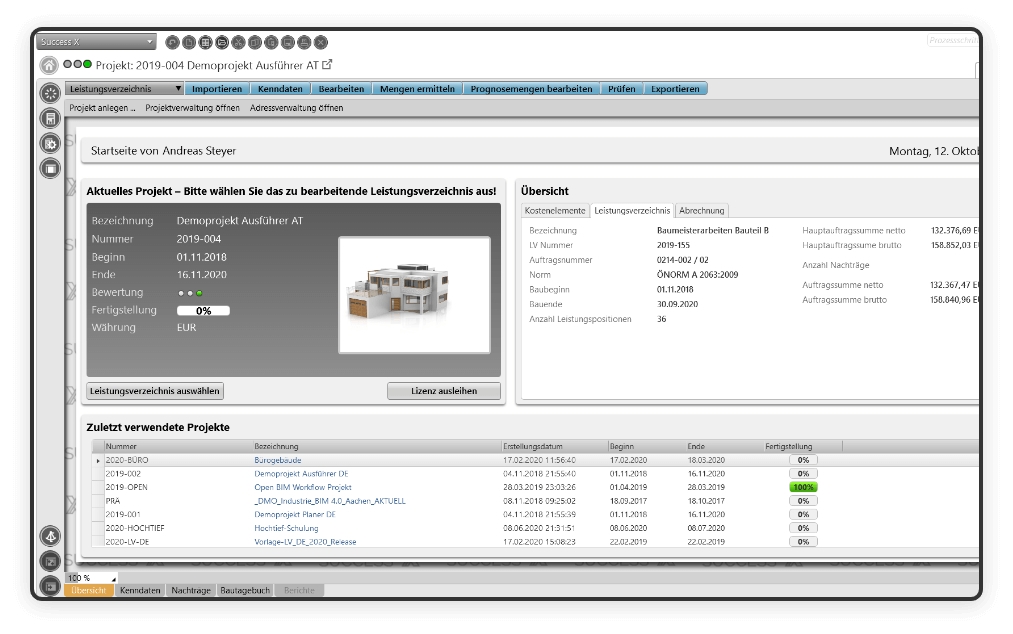Click the bottom-most arrow panel icon in sidebar
The height and width of the screenshot is (634, 1013).
[50, 586]
